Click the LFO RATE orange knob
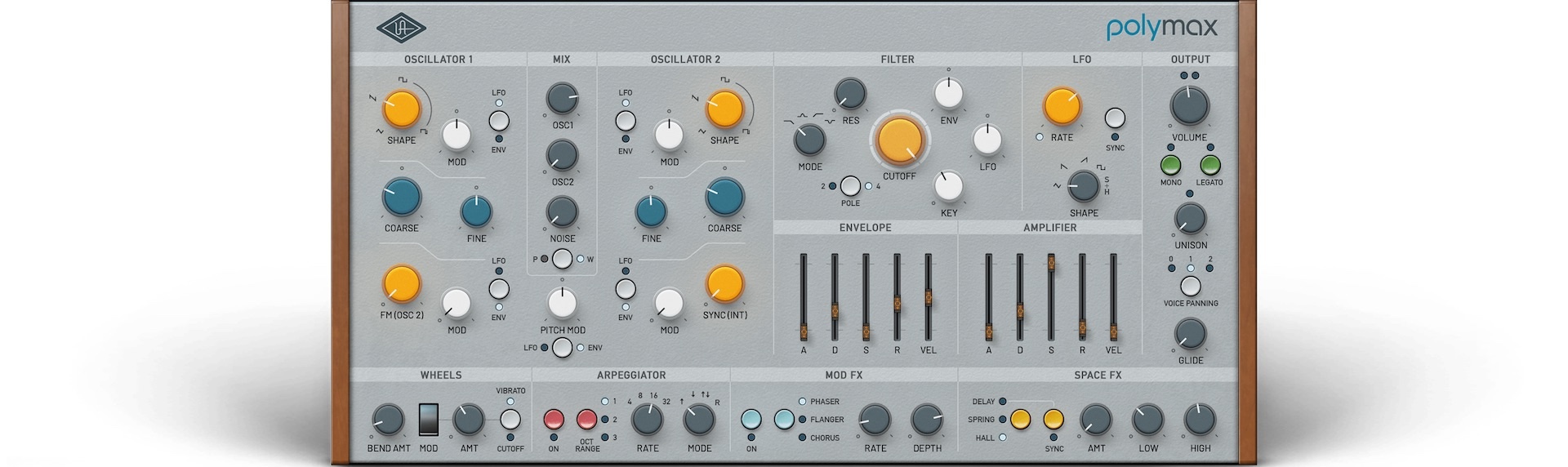 pos(1062,107)
